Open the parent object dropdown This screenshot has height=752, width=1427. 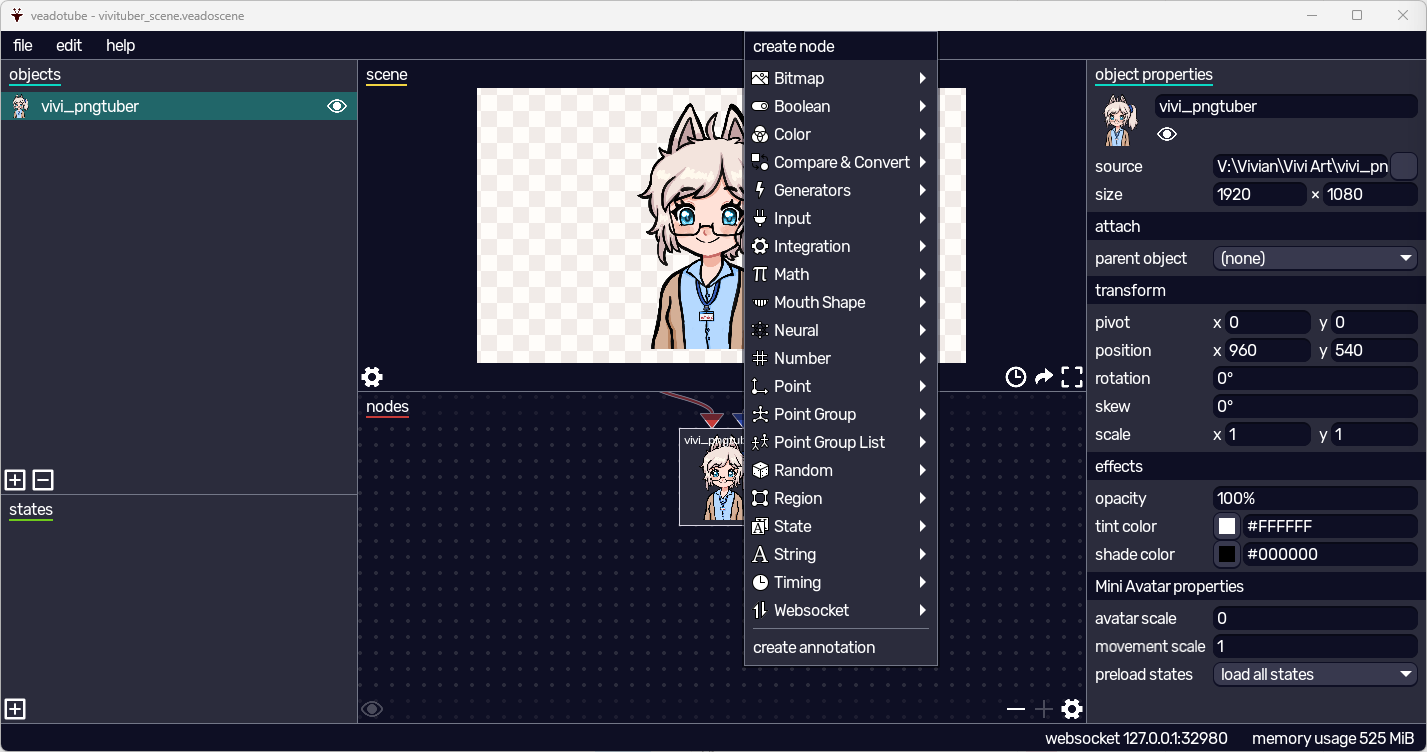[1314, 258]
